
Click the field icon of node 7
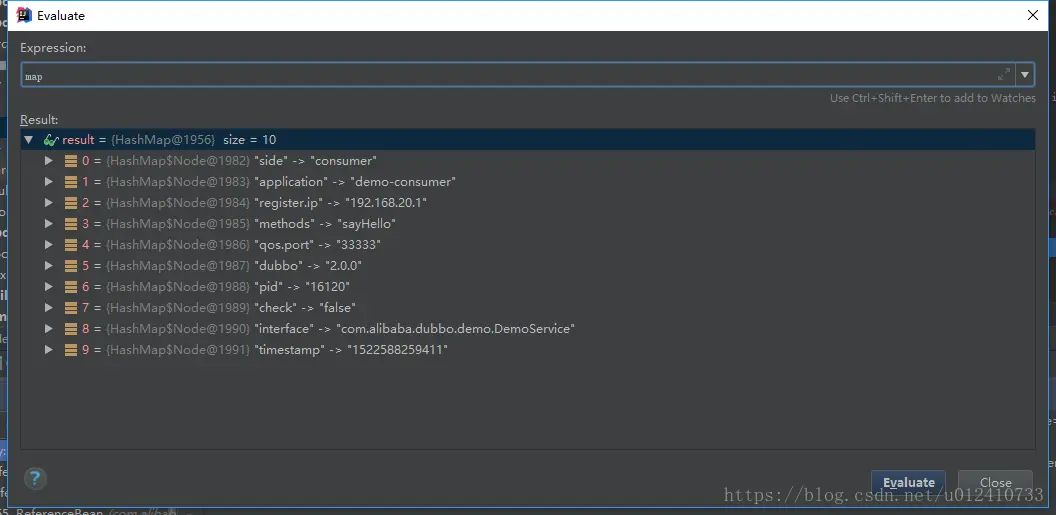[x=71, y=308]
